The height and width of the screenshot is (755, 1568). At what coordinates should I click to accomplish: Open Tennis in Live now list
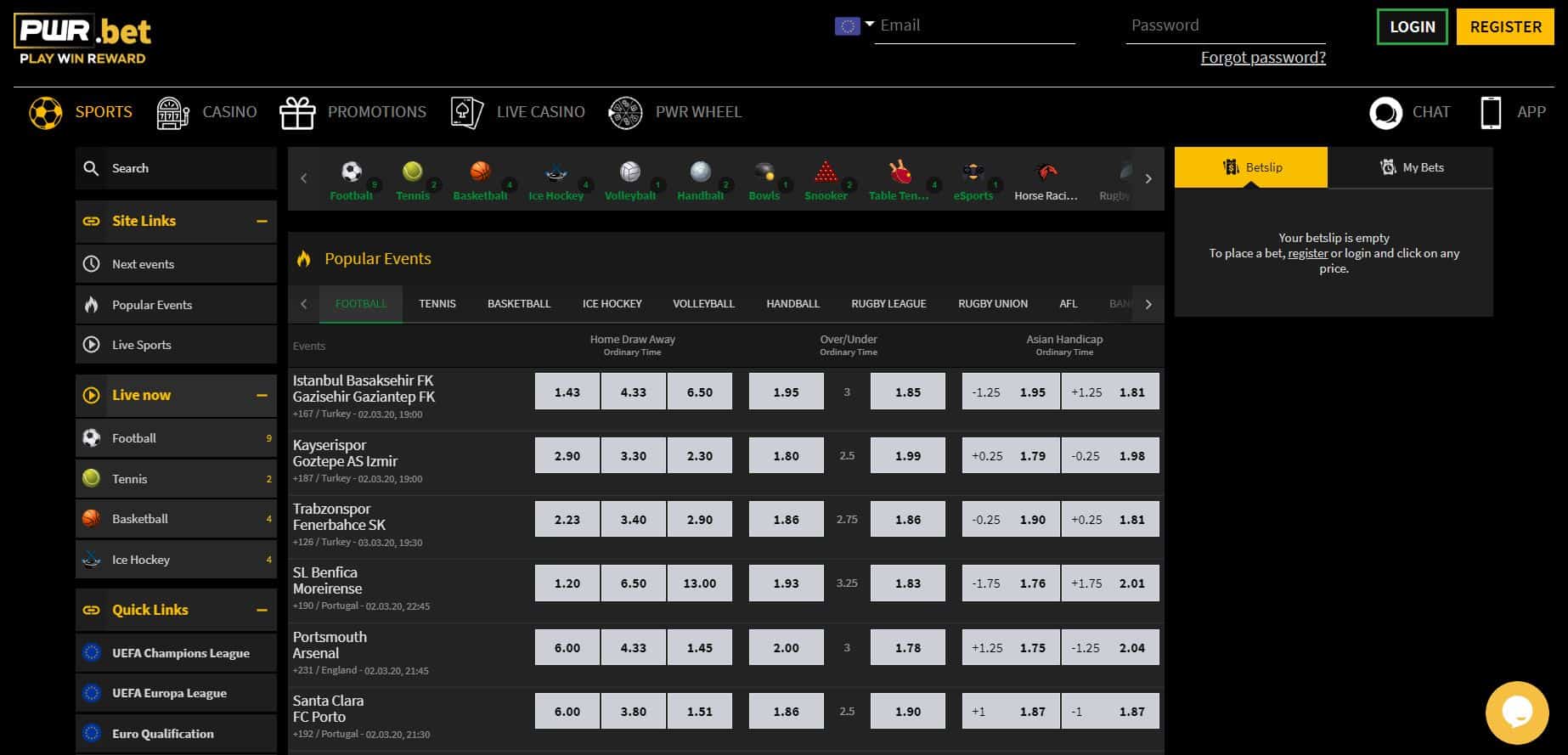tap(176, 479)
